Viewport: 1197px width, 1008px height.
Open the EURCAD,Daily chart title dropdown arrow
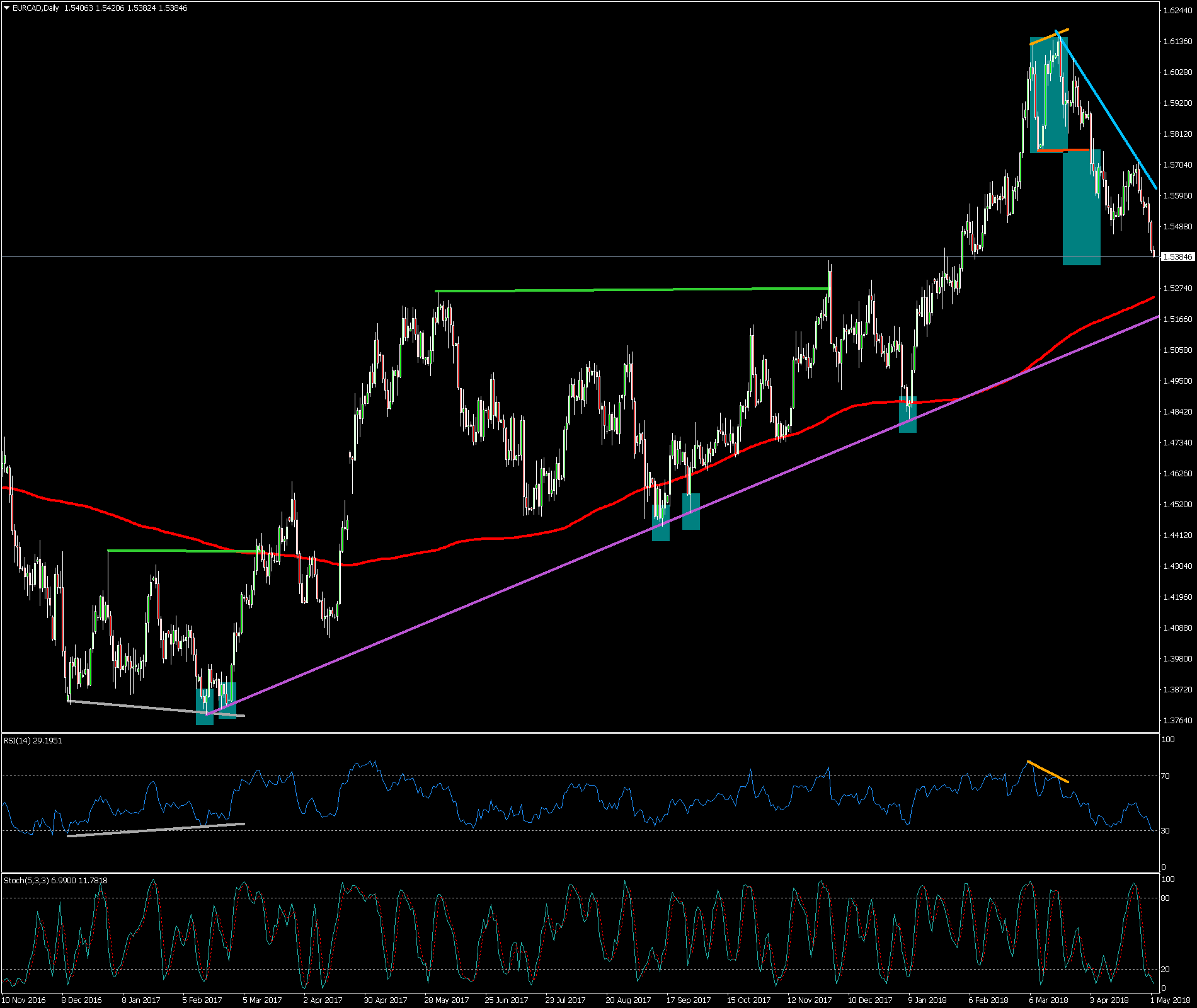click(x=7, y=8)
